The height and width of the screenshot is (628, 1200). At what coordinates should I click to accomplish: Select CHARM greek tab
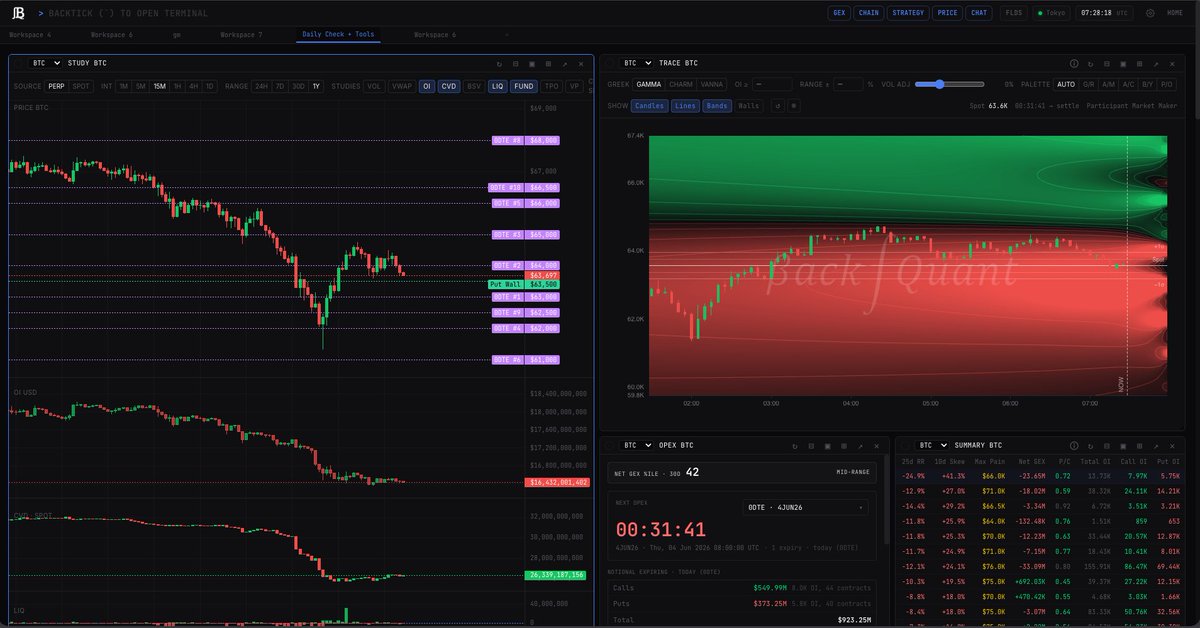point(681,85)
